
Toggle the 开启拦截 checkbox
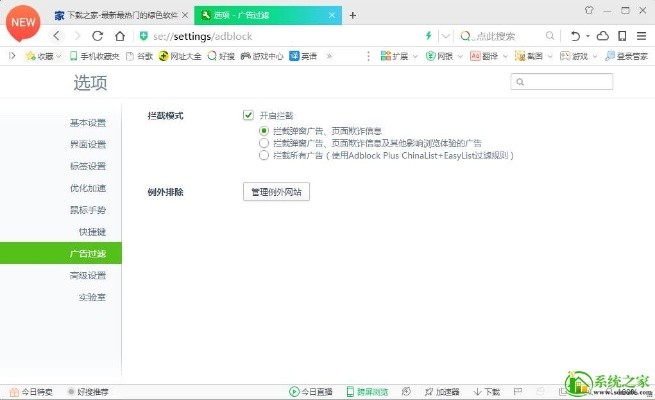pos(248,116)
